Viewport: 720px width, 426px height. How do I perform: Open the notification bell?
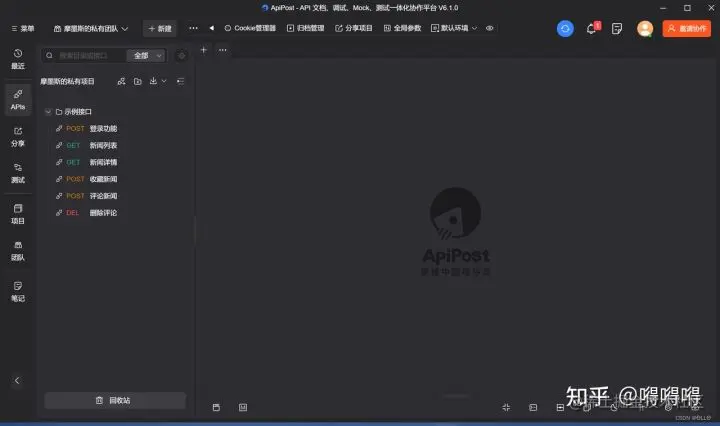pyautogui.click(x=592, y=28)
